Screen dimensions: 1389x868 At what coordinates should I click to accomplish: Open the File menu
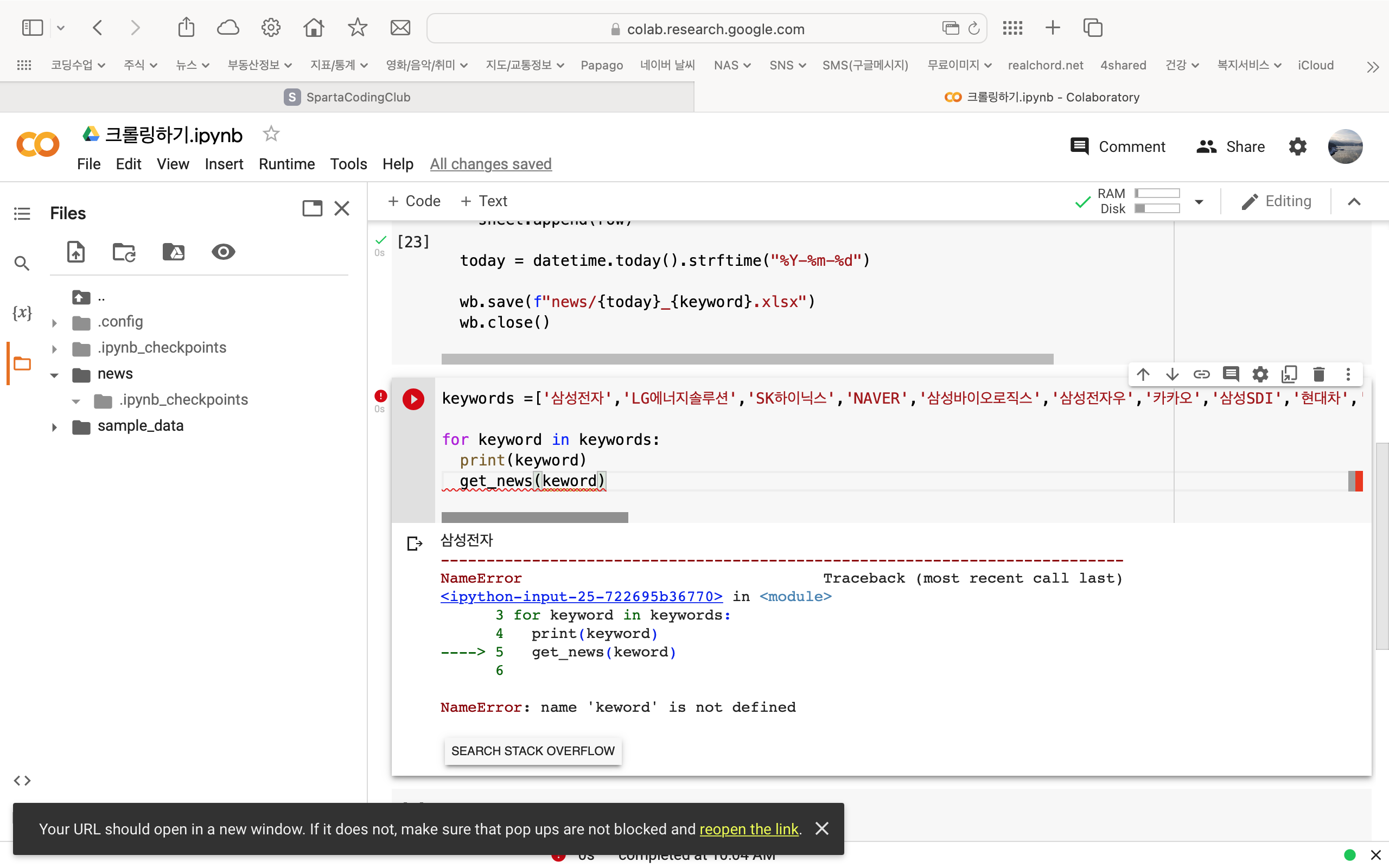[89, 164]
